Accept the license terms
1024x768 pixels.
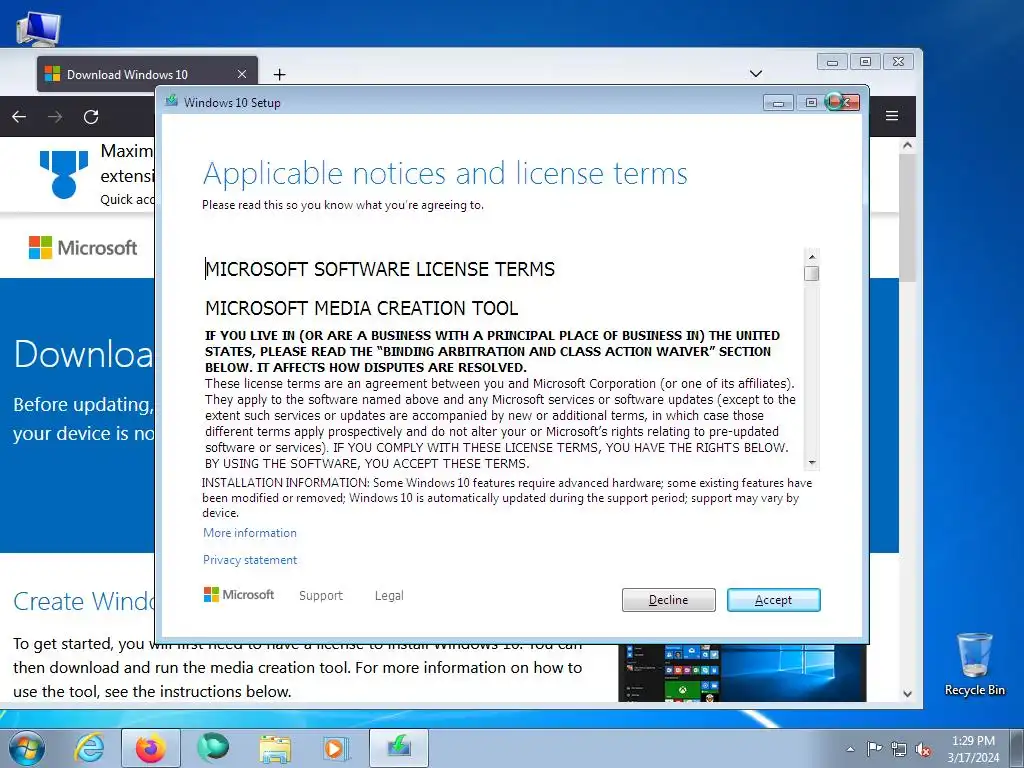click(x=773, y=600)
